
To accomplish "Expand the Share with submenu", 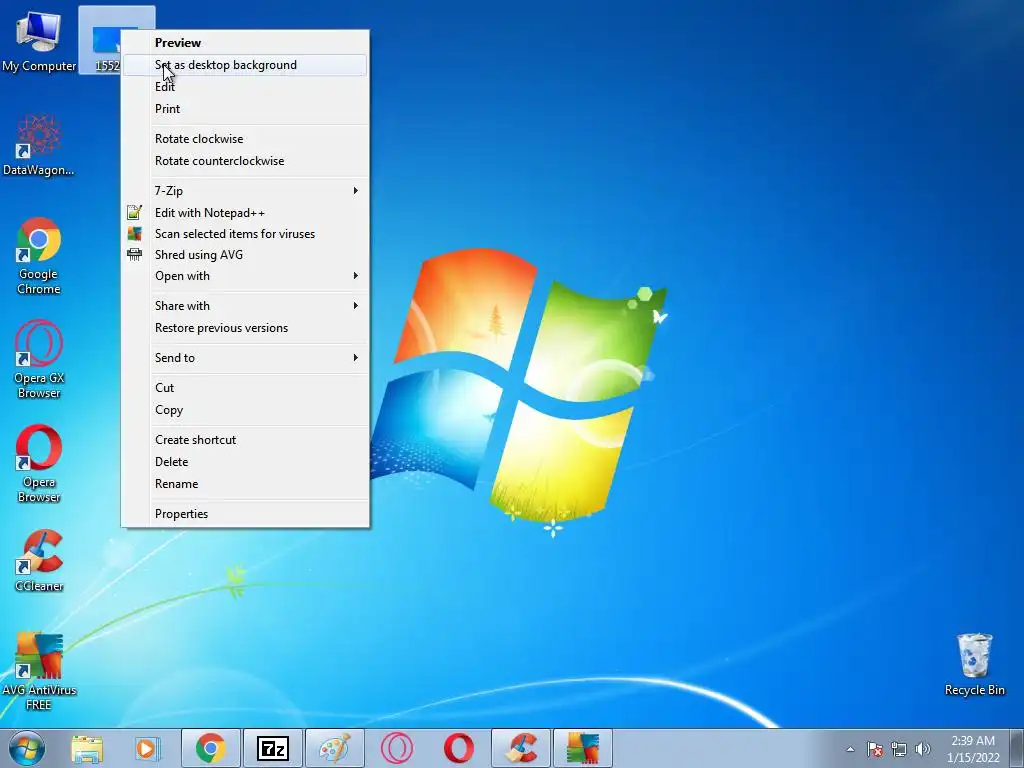I will point(246,306).
